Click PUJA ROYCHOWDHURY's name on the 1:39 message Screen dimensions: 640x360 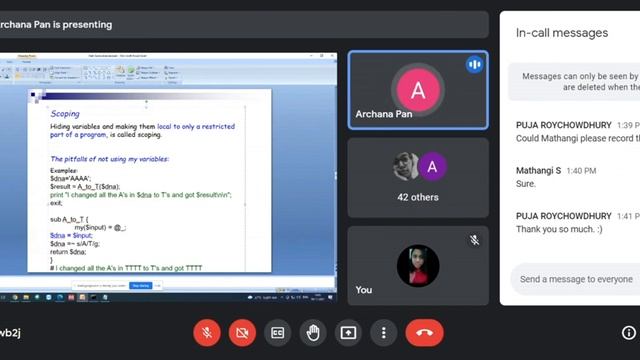[564, 125]
